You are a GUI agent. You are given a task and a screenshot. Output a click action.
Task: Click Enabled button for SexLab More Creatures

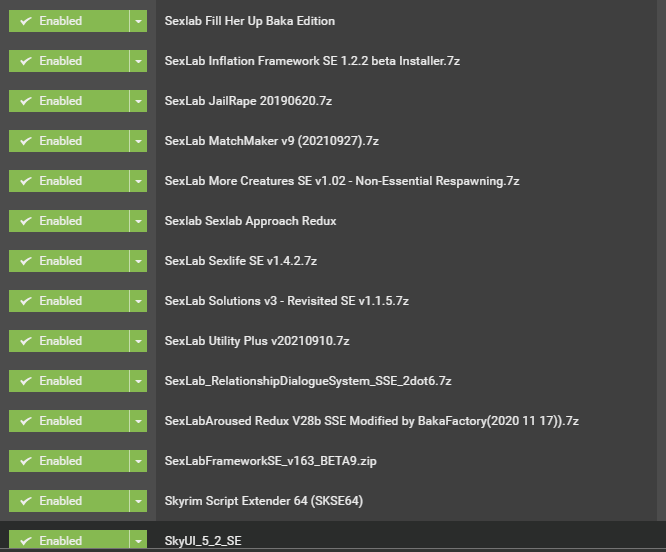(69, 181)
